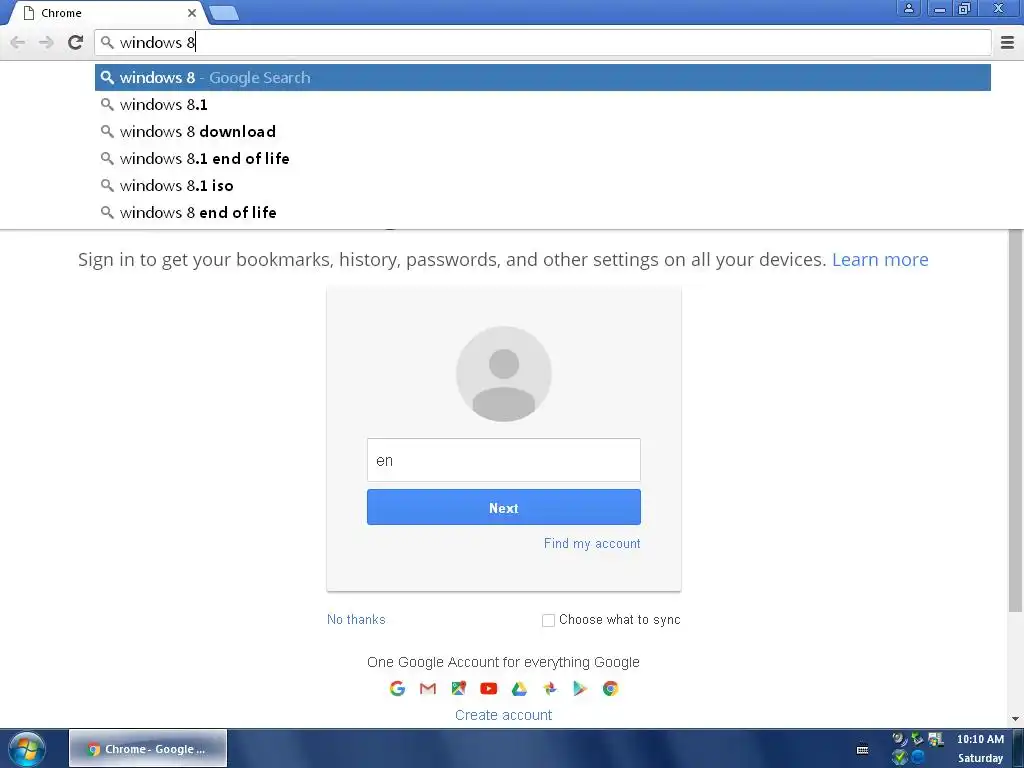Open the Find my account link
This screenshot has width=1024, height=768.
[x=592, y=543]
